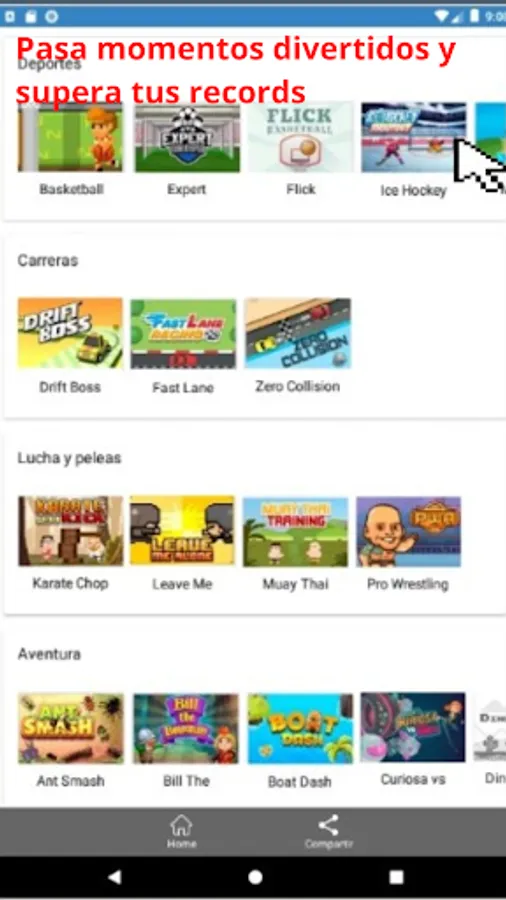Tap the Android back triangle button
The height and width of the screenshot is (900, 506).
pos(115,876)
